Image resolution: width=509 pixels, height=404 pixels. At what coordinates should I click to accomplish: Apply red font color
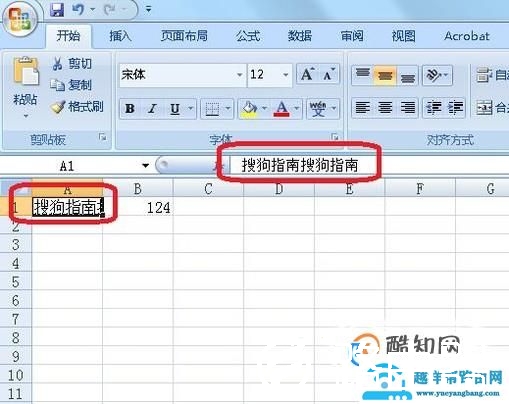(282, 109)
